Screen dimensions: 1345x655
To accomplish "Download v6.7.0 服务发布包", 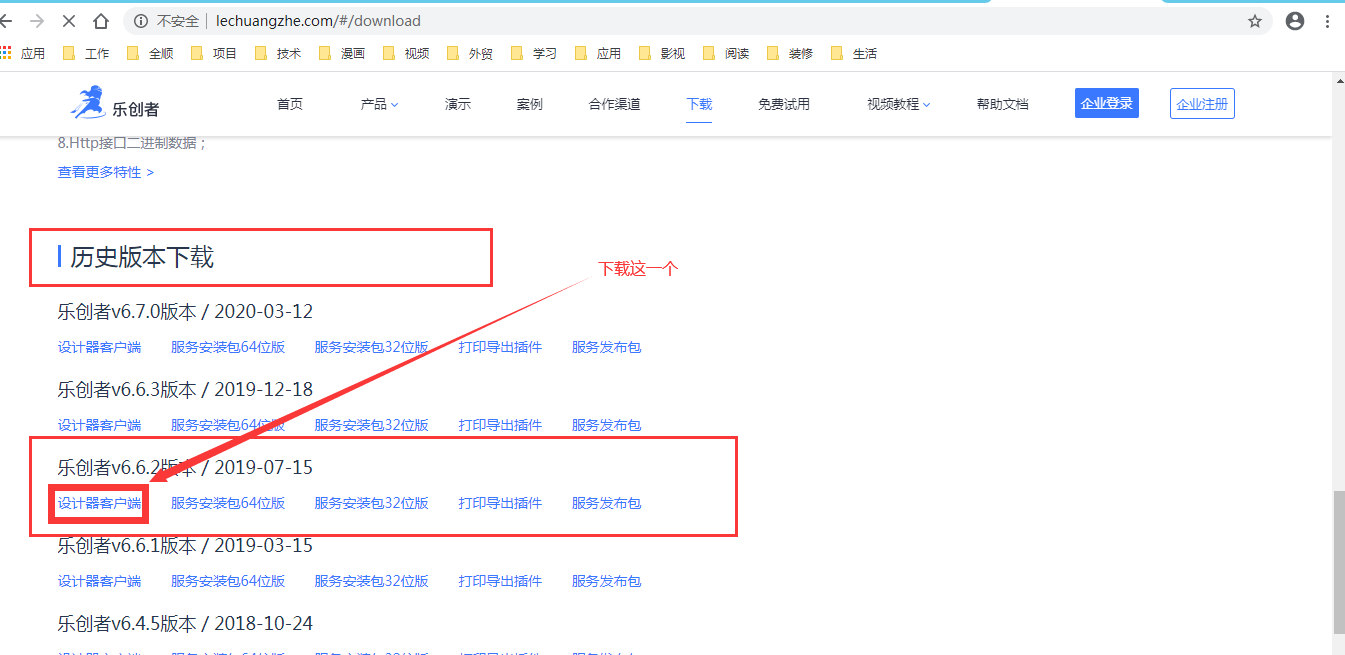I will 606,347.
